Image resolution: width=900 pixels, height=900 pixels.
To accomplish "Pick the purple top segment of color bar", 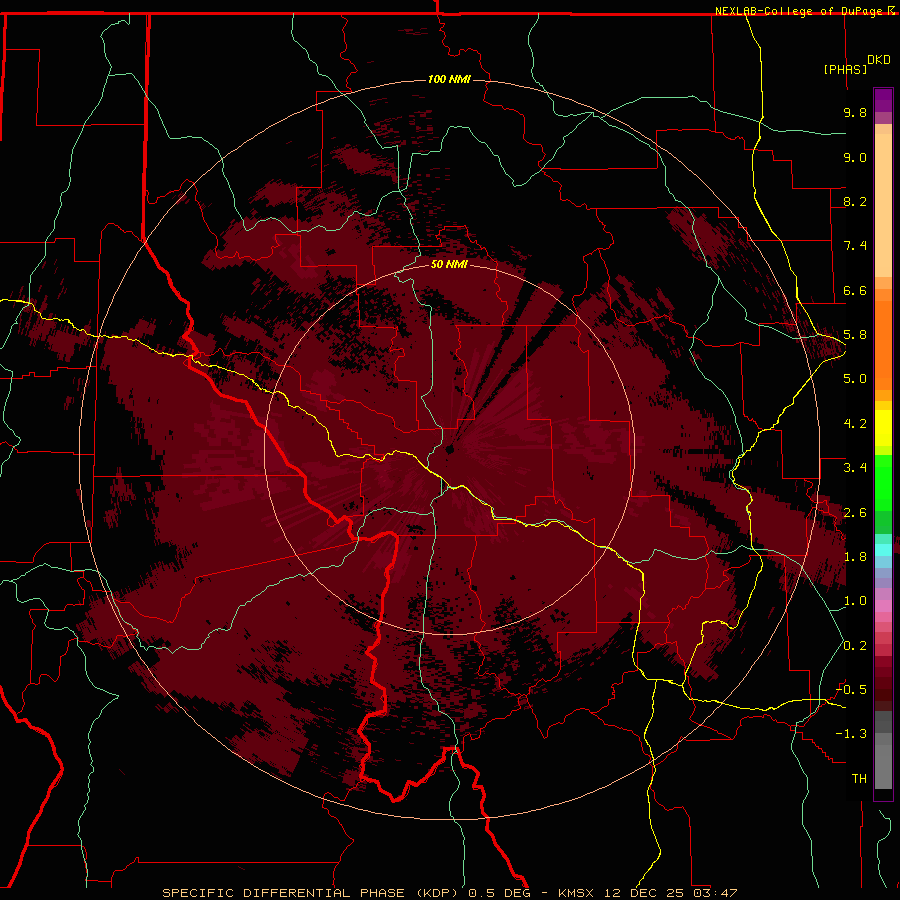I will (x=883, y=100).
